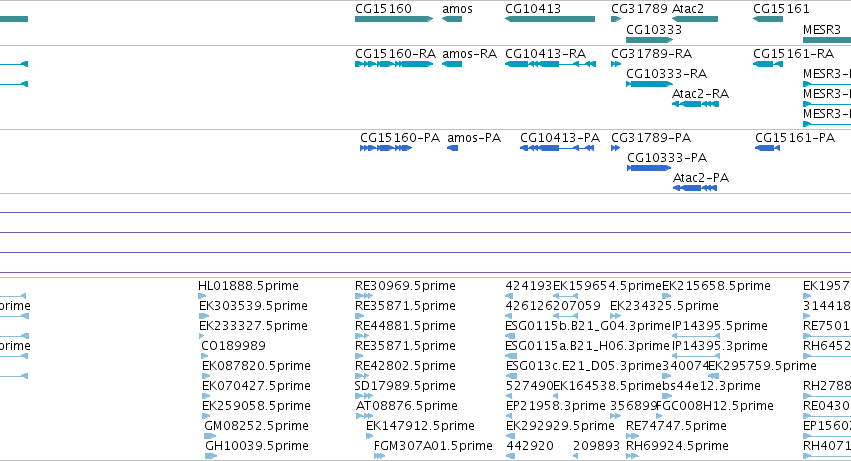Screen dimensions: 851x461
Task: Click the GH10039.5prime EST label
Action: pyautogui.click(x=257, y=446)
